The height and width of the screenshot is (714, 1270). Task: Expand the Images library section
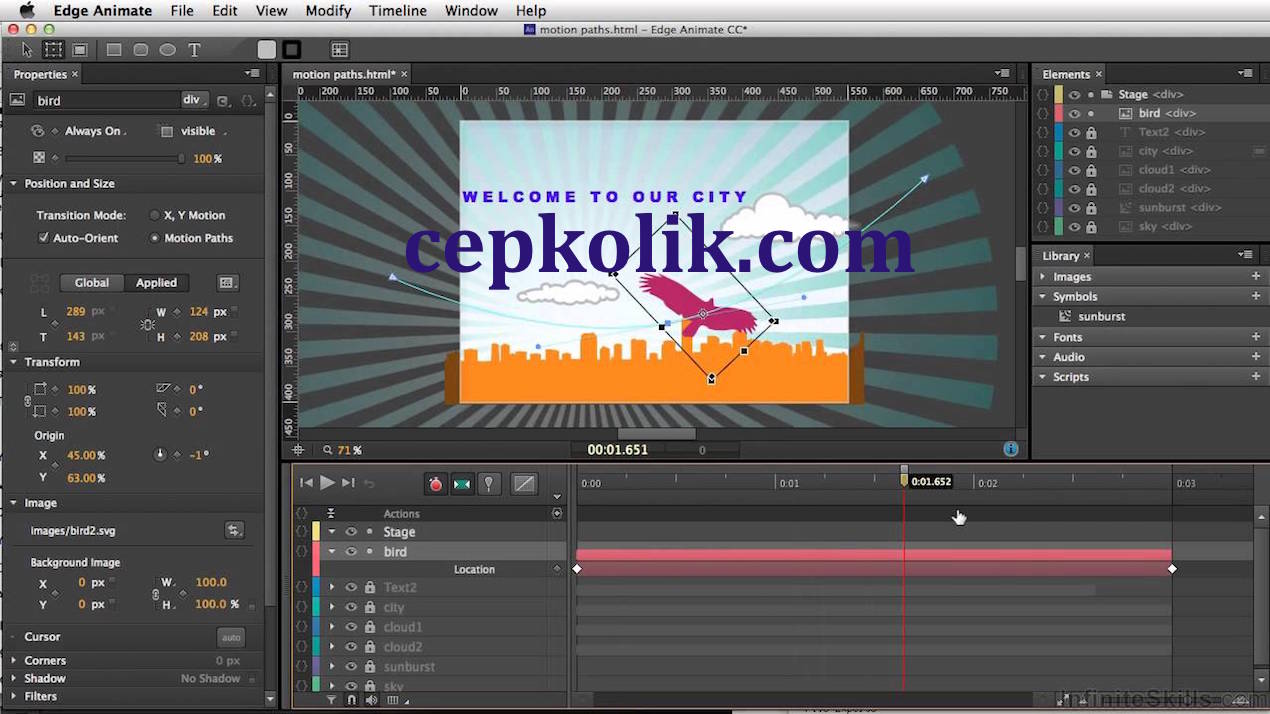(x=1043, y=277)
